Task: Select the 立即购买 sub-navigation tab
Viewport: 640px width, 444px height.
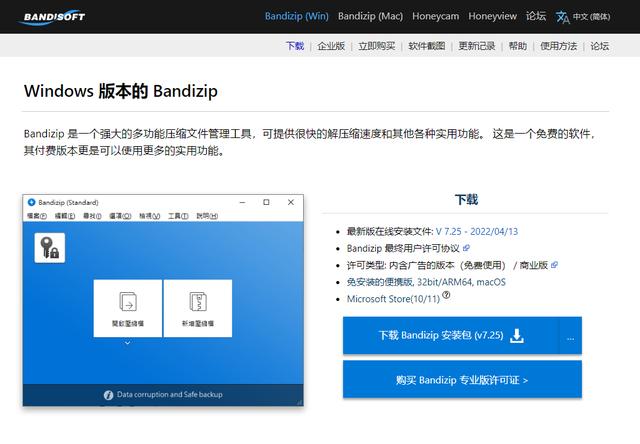Action: coord(377,46)
